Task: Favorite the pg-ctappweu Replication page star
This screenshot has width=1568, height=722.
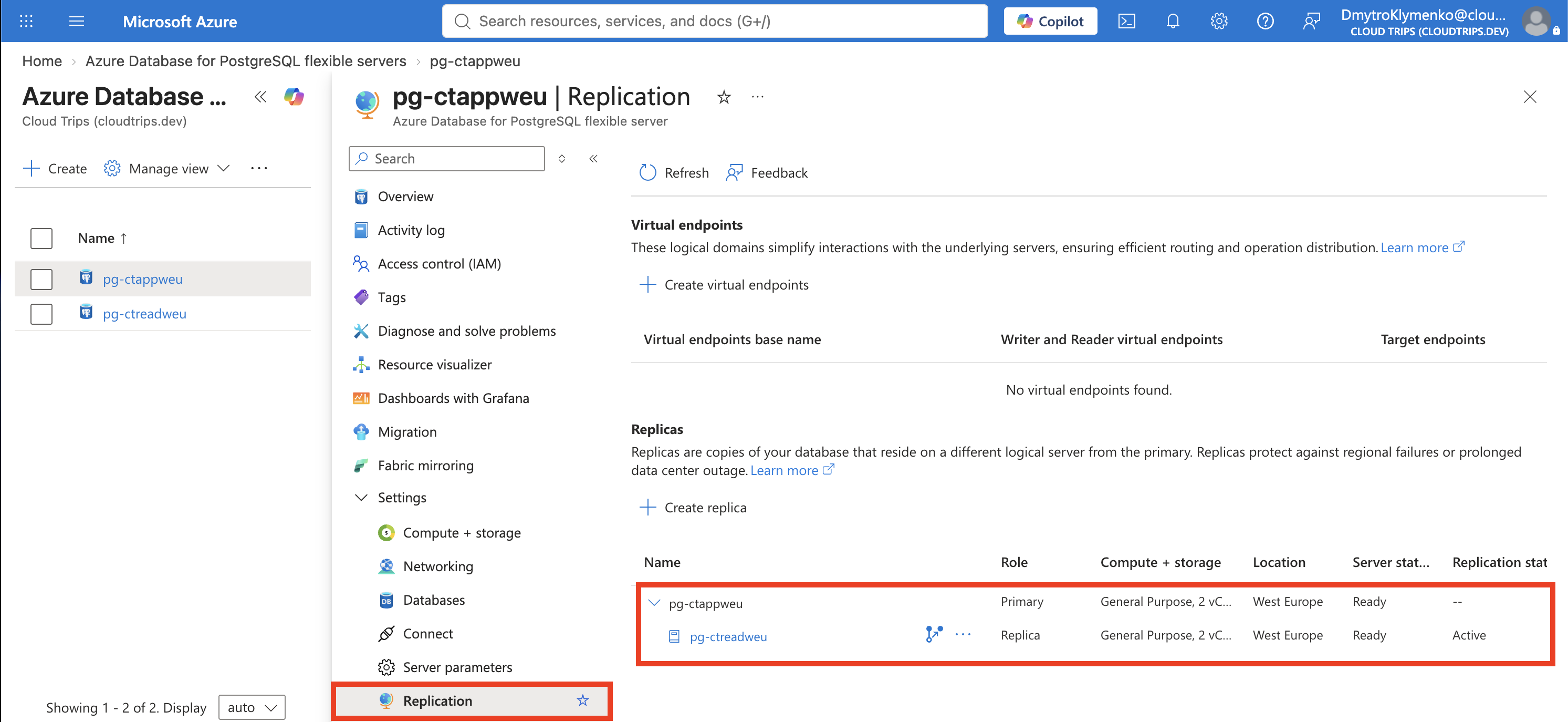Action: tap(724, 97)
